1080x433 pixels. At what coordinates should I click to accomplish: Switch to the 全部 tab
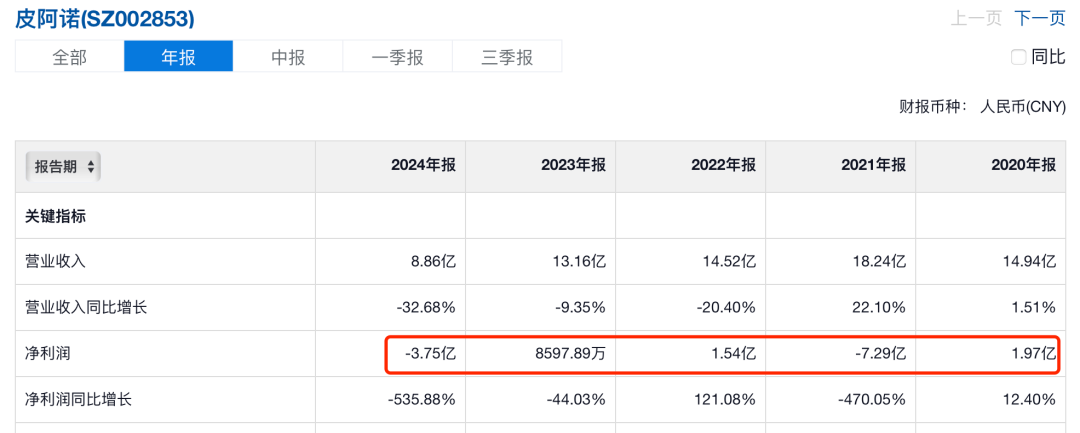click(x=69, y=57)
